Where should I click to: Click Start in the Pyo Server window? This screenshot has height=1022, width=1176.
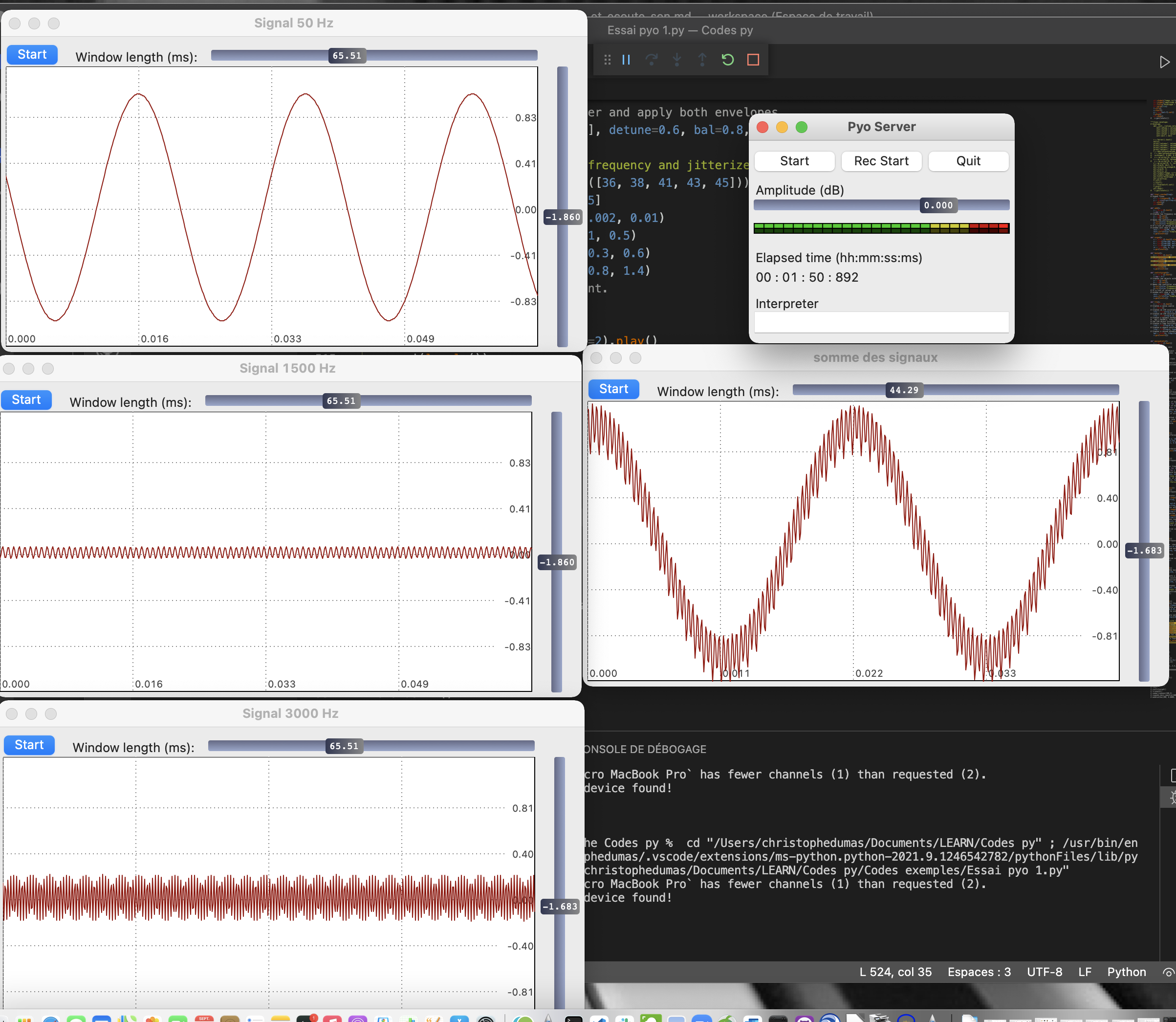(794, 161)
